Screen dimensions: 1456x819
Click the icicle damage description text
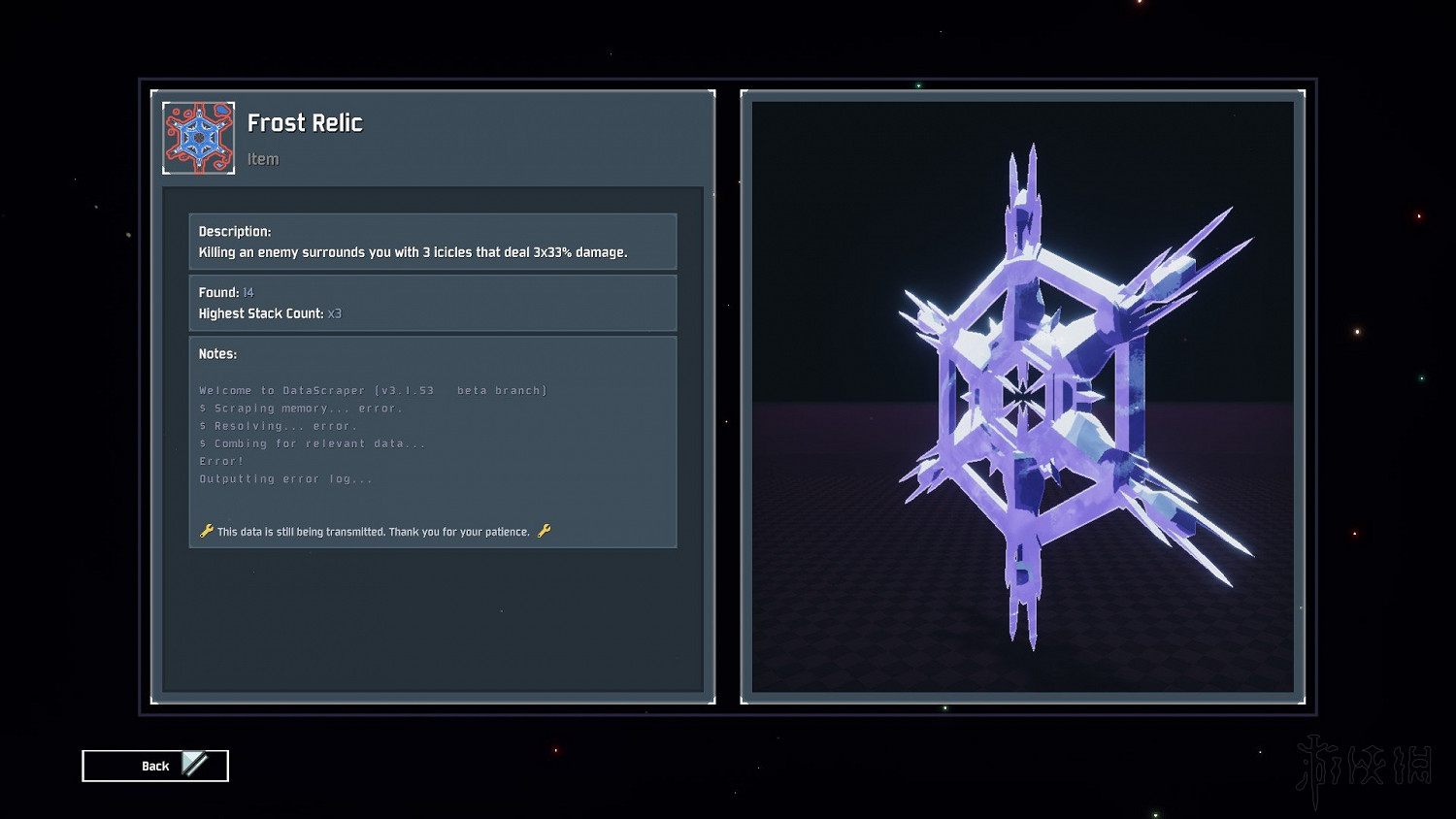coord(413,252)
